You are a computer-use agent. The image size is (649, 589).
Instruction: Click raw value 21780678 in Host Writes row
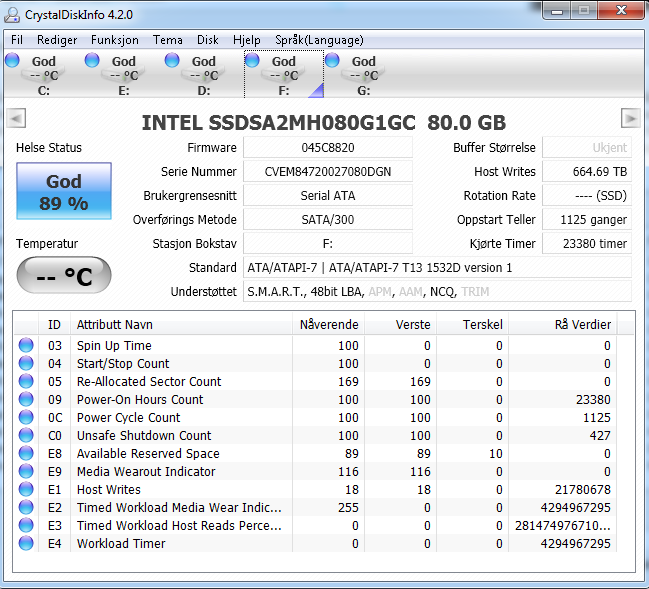(x=583, y=490)
